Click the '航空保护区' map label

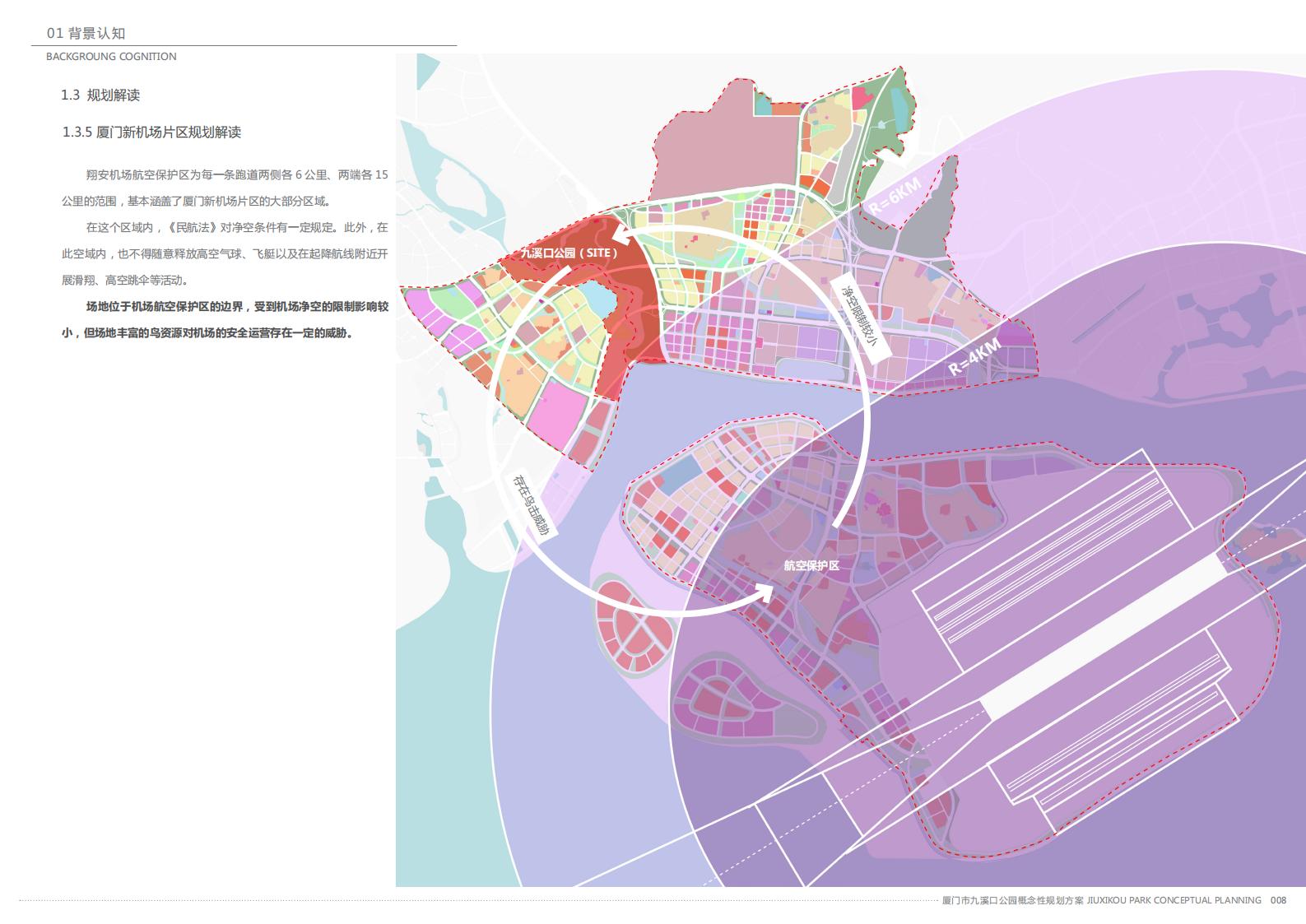click(811, 566)
